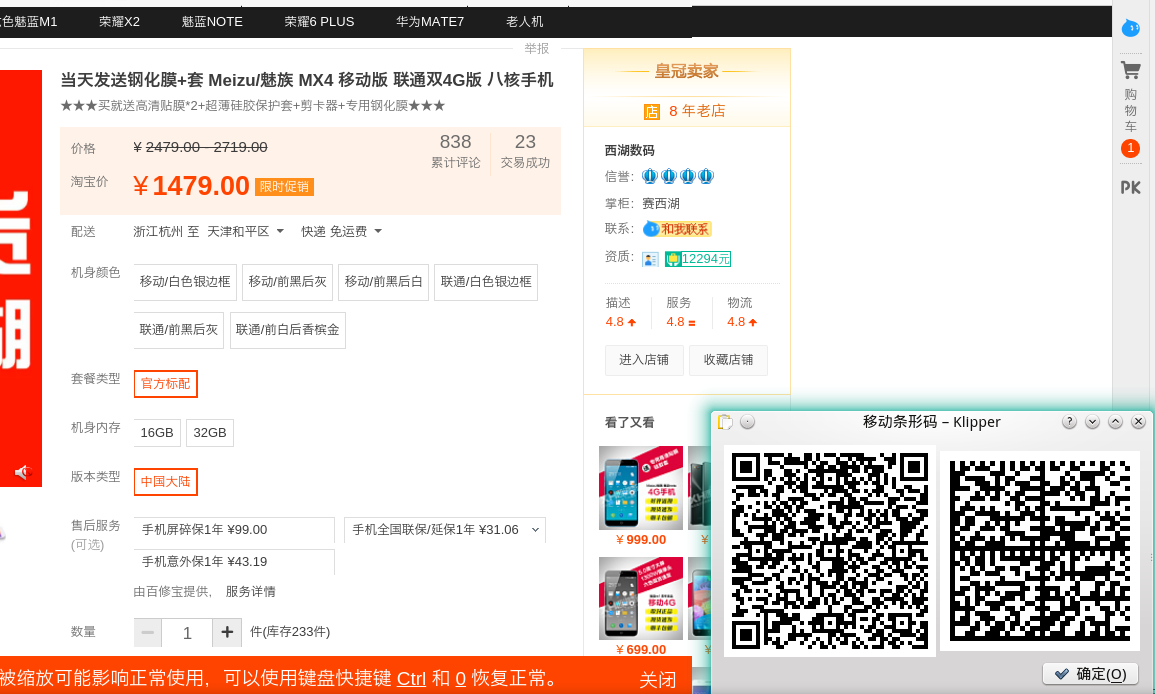Click the round pin button in Klipper title bar
Viewport: 1155px width, 694px height.
tap(748, 421)
